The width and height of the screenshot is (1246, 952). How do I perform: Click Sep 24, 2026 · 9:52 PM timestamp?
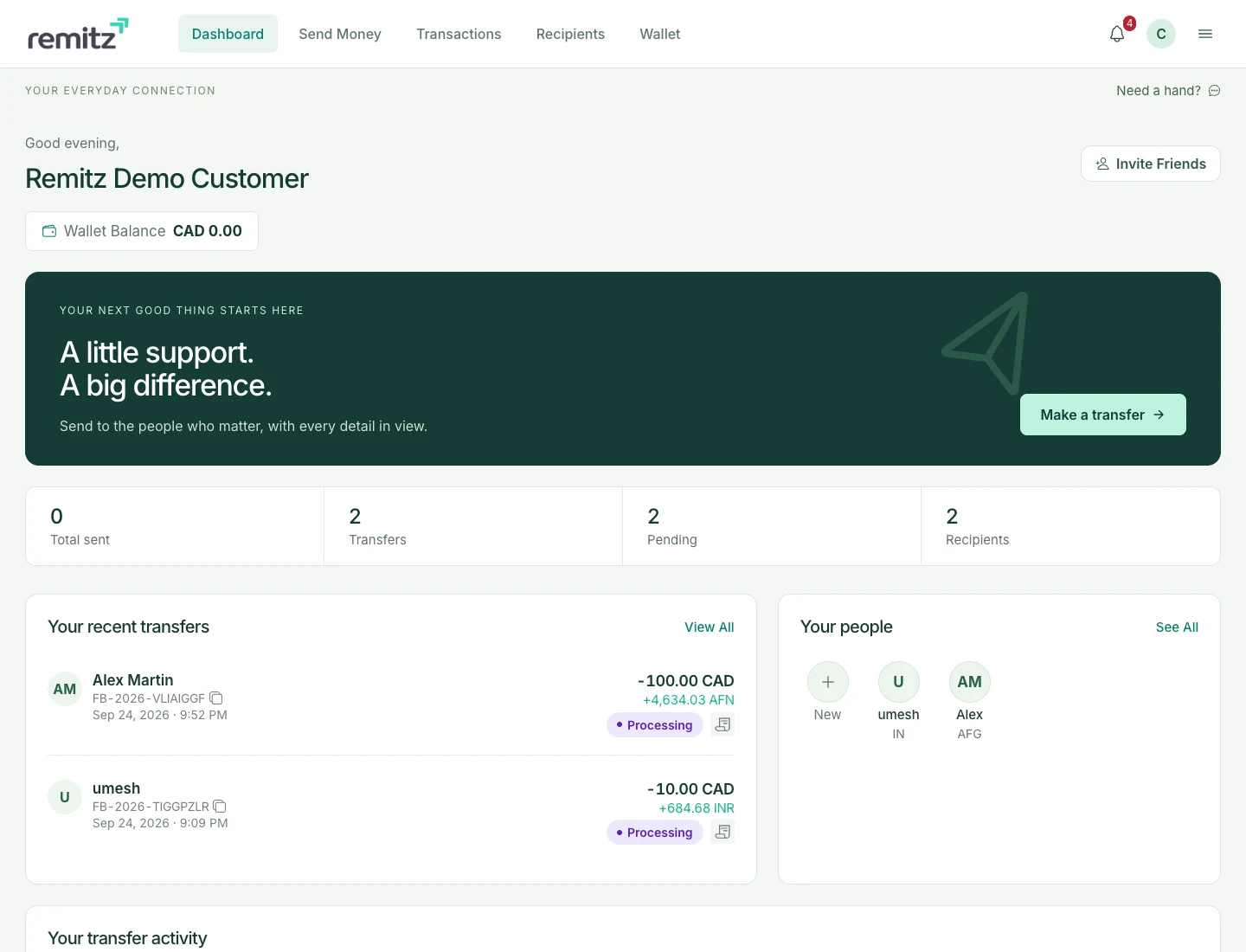pos(160,715)
